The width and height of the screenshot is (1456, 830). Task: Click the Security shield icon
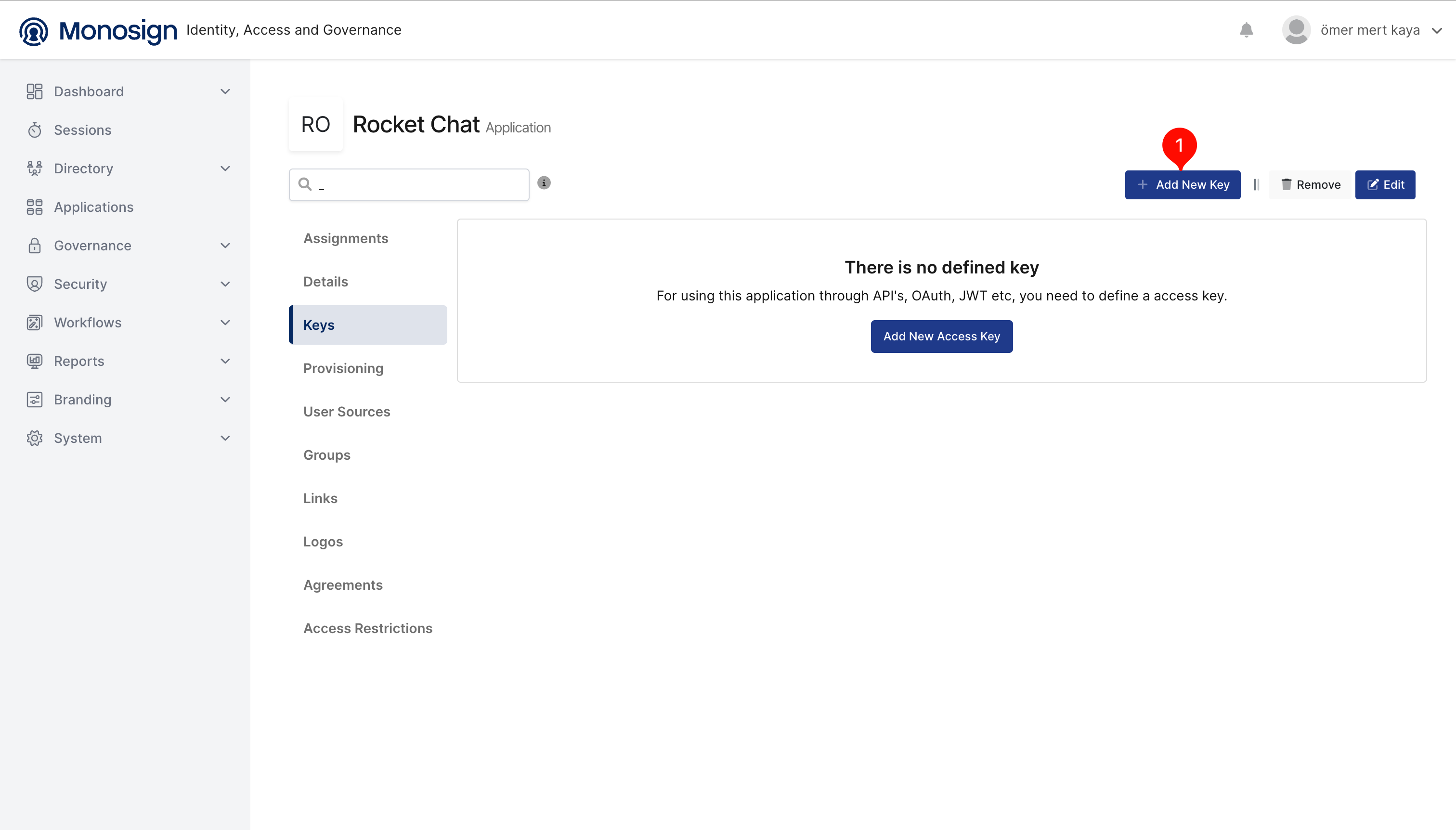(34, 284)
